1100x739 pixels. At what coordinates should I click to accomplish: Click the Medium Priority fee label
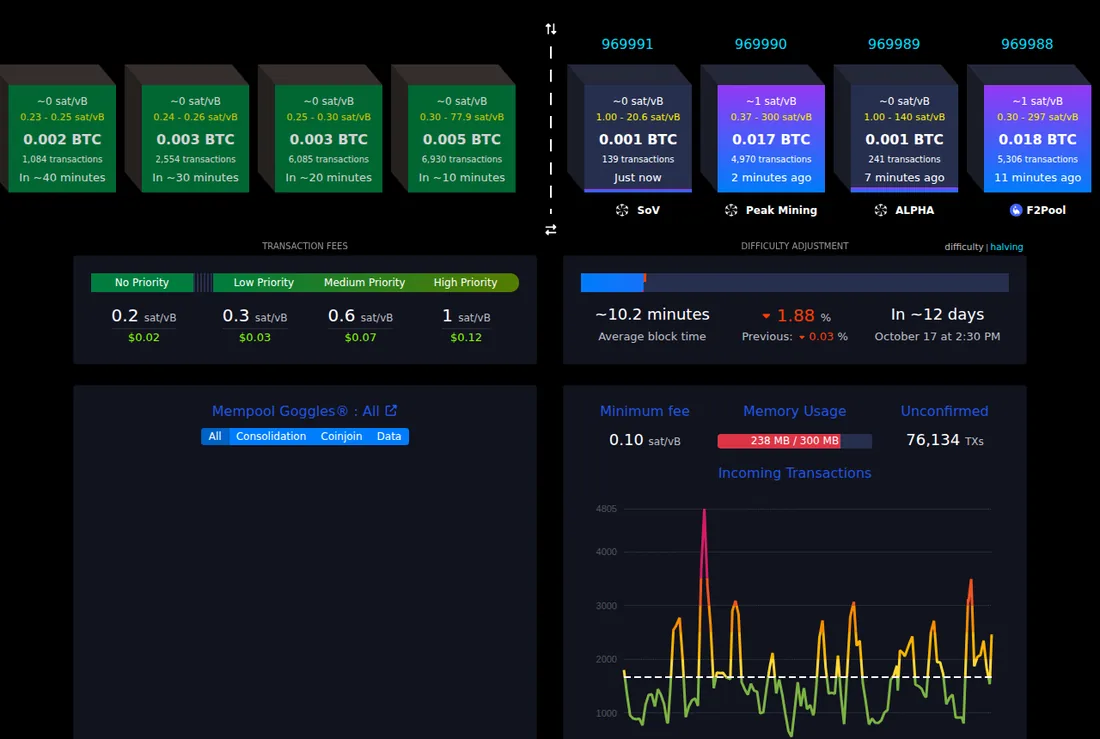click(x=364, y=282)
